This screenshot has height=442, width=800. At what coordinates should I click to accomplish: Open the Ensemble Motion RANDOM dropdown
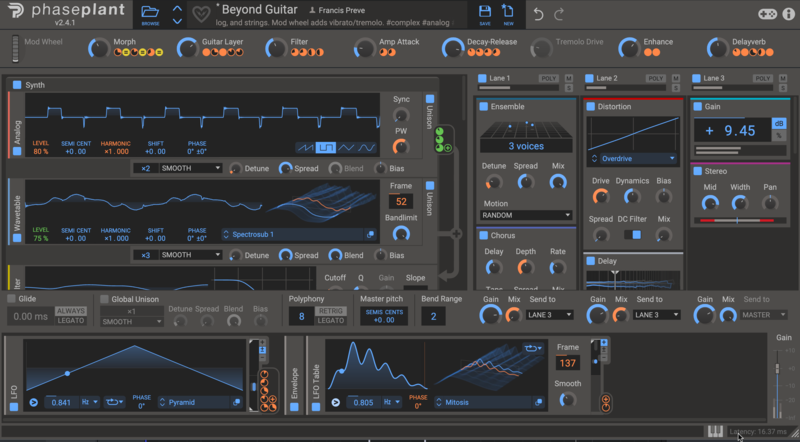[x=526, y=215]
